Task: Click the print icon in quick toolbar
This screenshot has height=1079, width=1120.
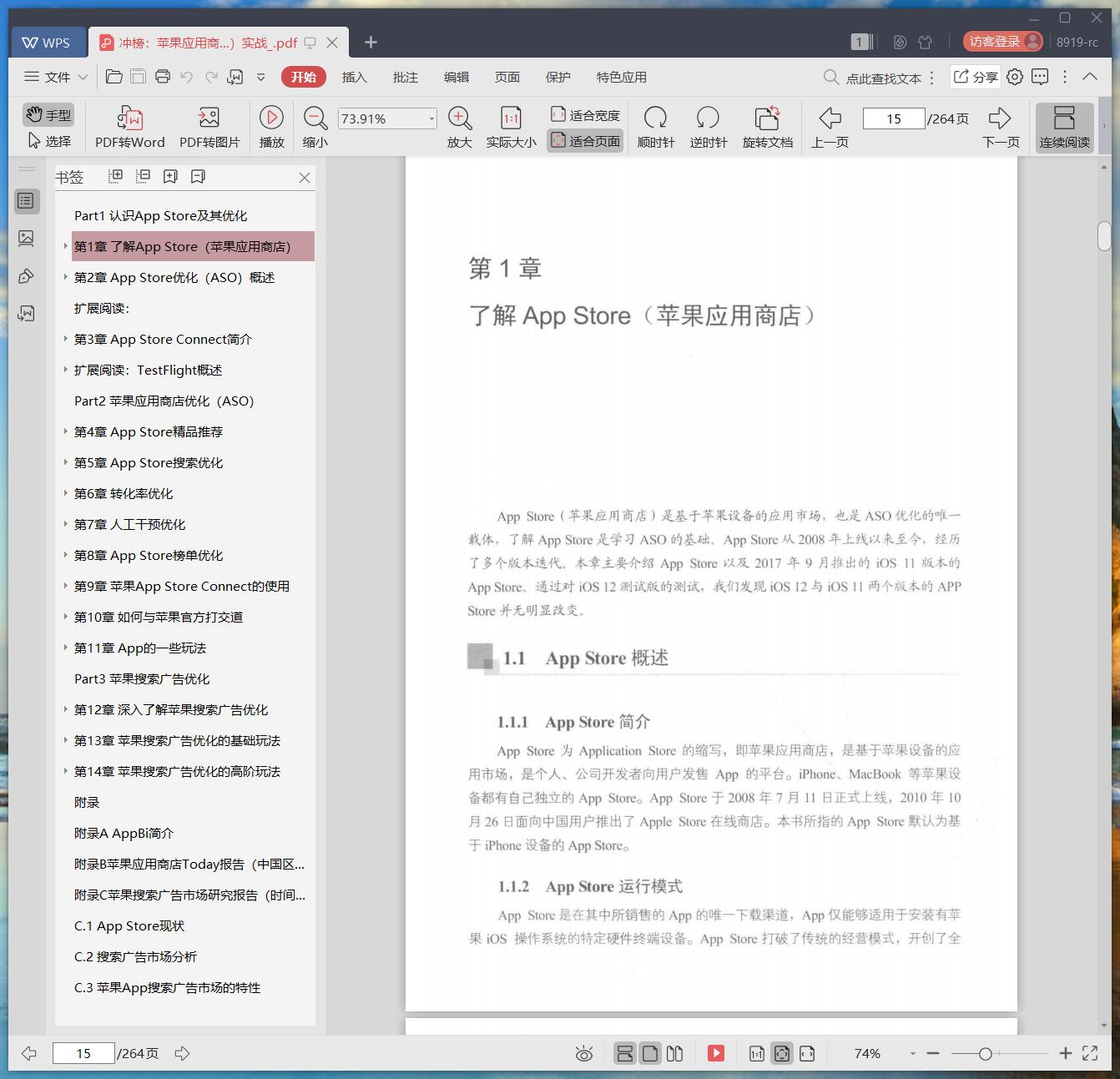Action: (163, 77)
